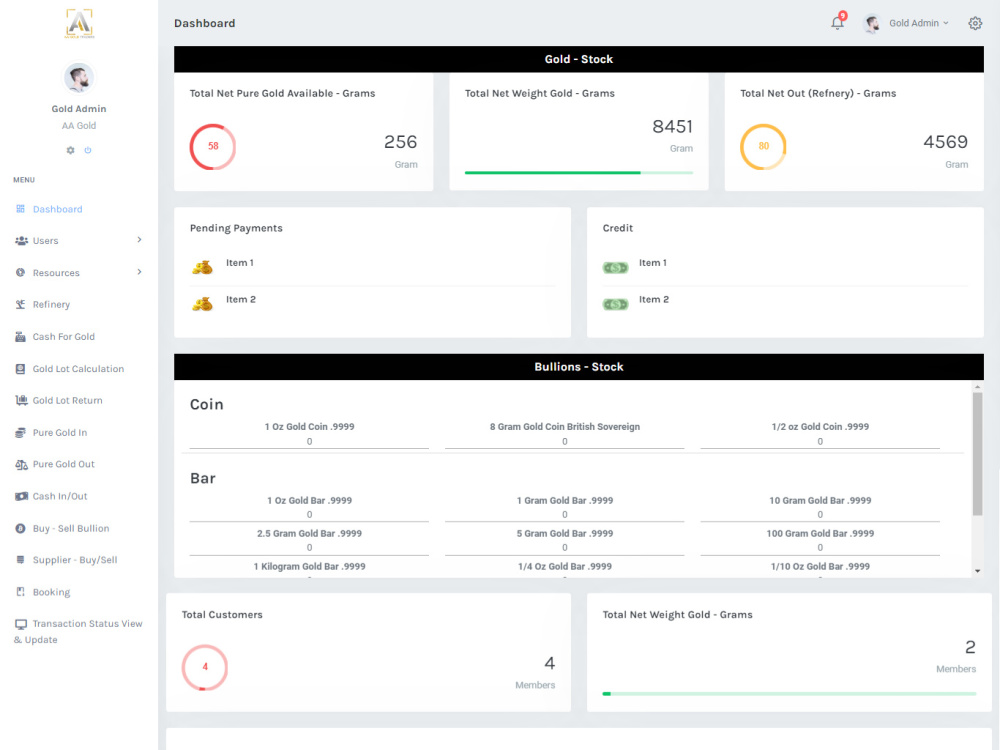
Task: Expand the Resources submenu chevron
Action: click(x=139, y=272)
